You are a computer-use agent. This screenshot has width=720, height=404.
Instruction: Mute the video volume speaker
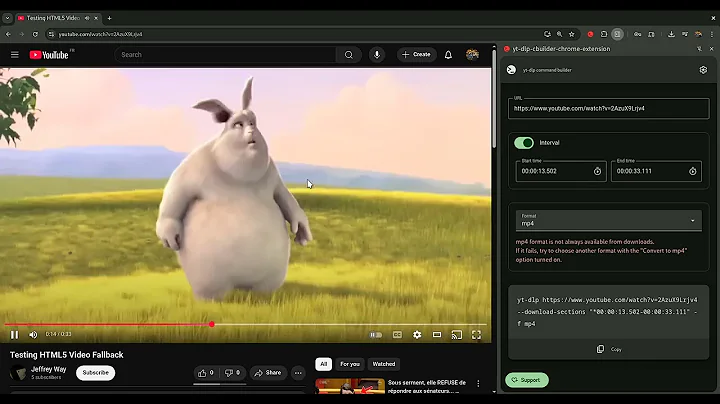pos(33,335)
